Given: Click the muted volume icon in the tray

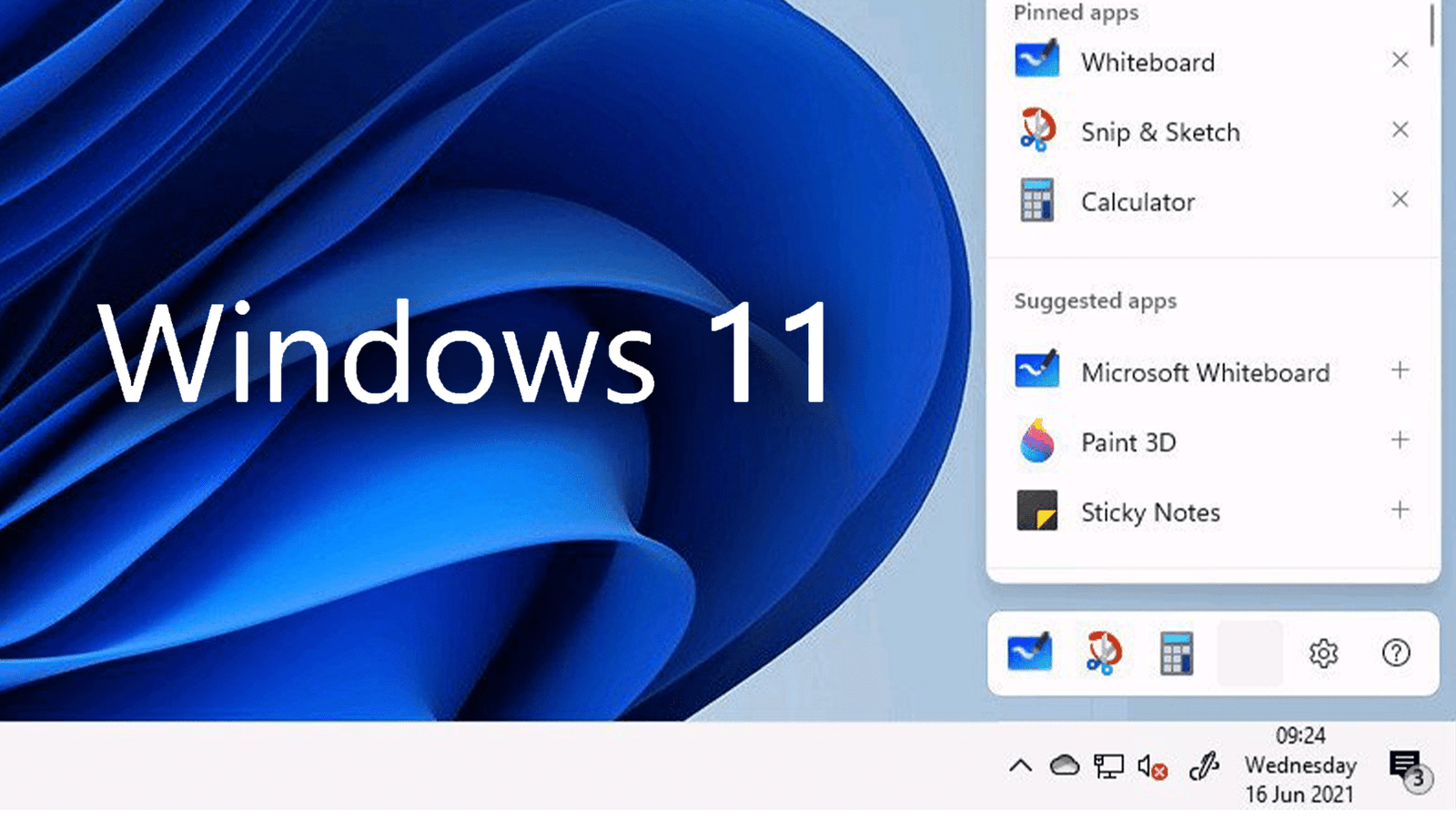Looking at the screenshot, I should 1149,767.
